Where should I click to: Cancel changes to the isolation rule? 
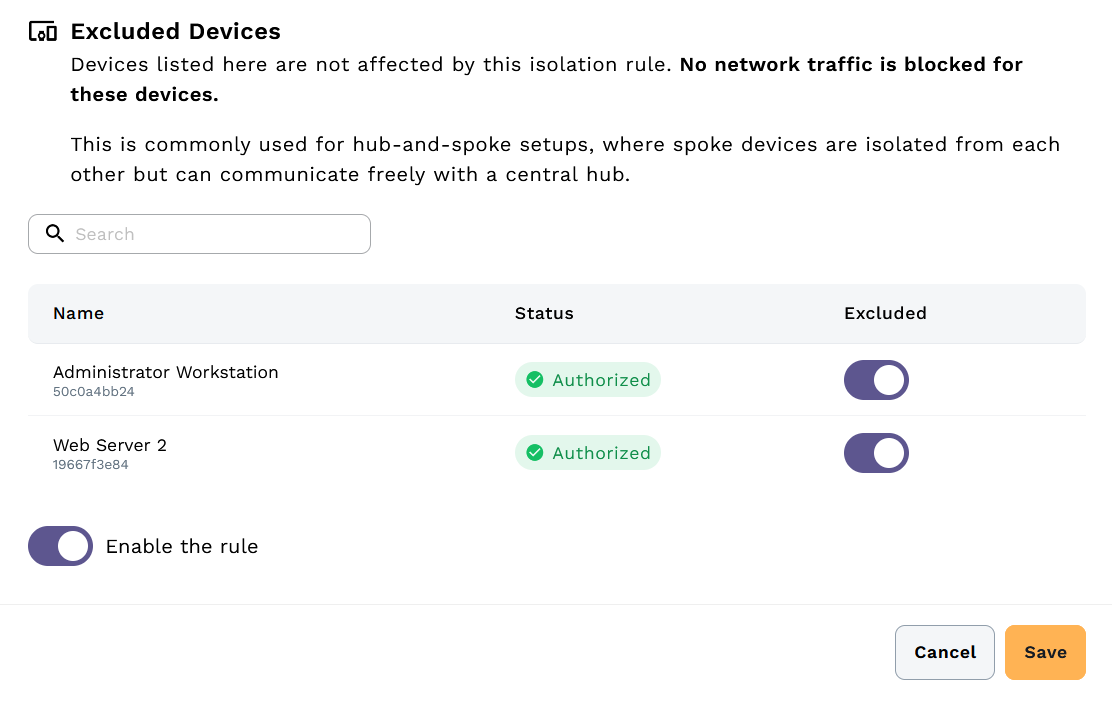click(944, 652)
